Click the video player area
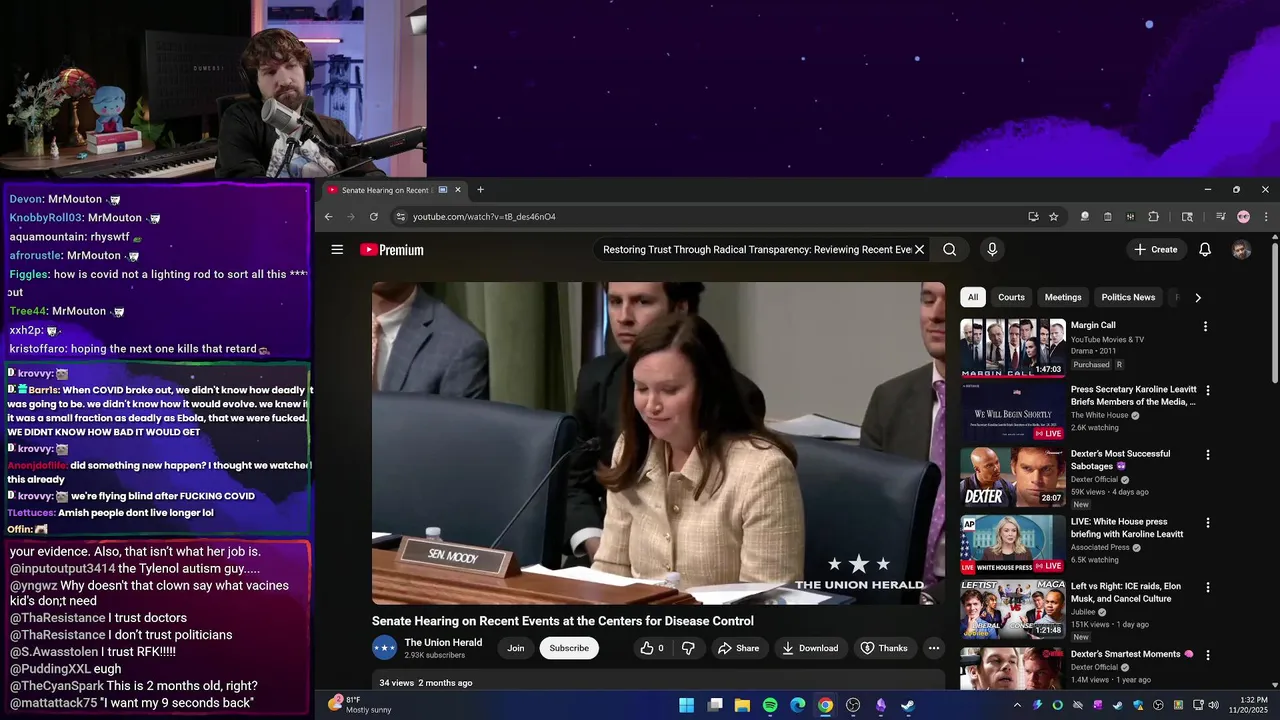The image size is (1280, 720). click(x=658, y=443)
